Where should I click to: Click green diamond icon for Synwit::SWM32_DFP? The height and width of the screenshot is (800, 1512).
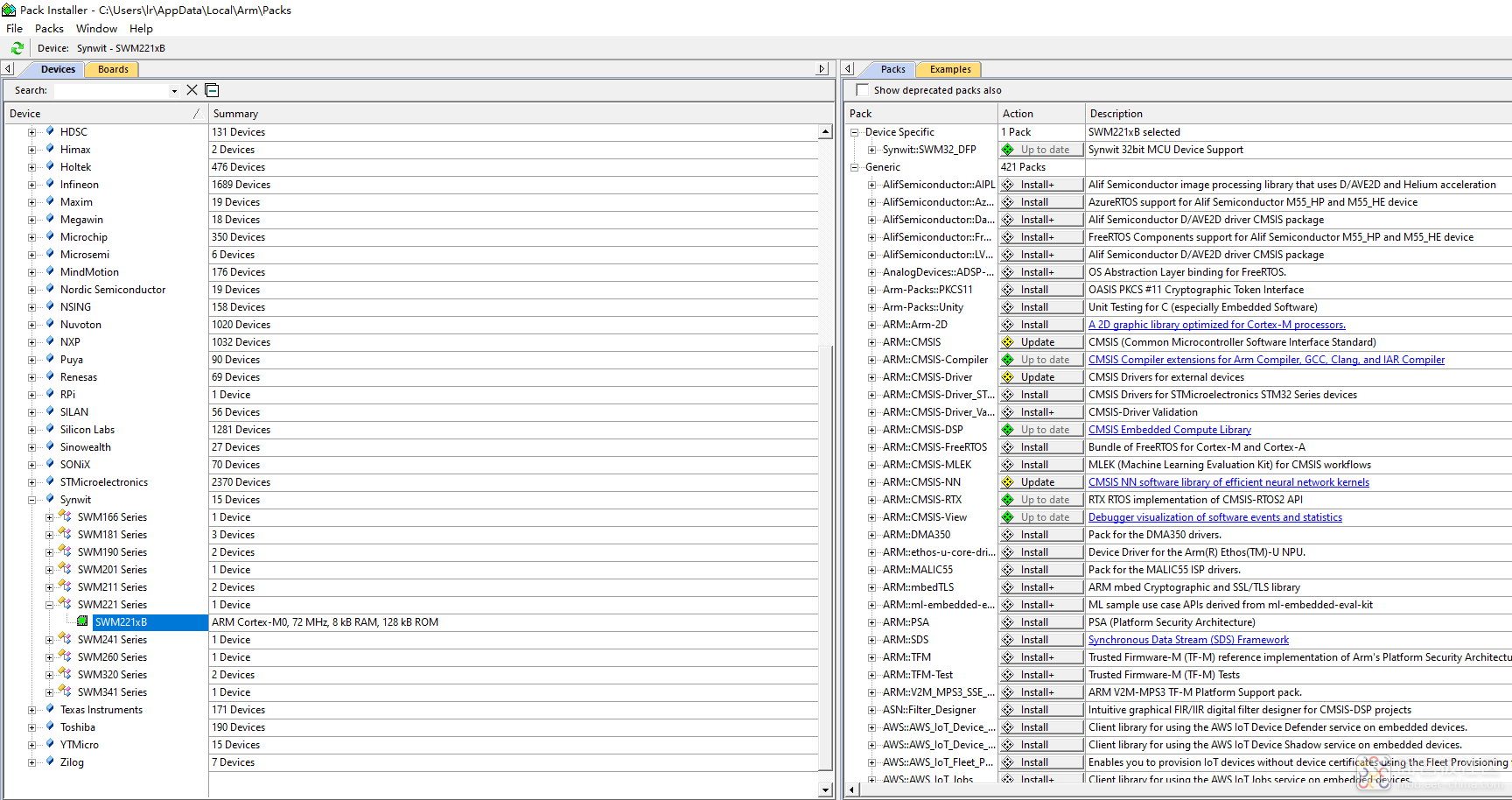[1008, 150]
